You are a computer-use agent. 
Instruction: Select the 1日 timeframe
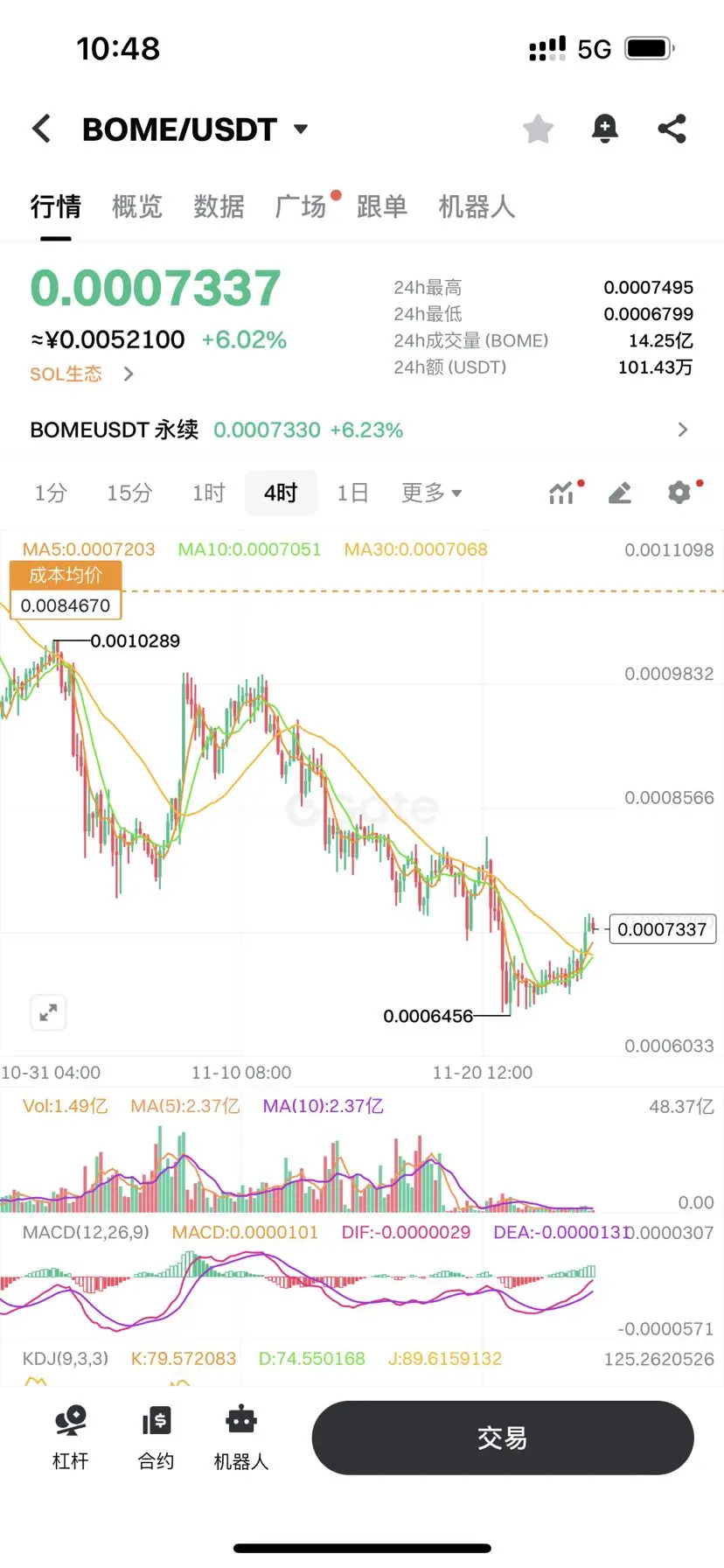(352, 493)
